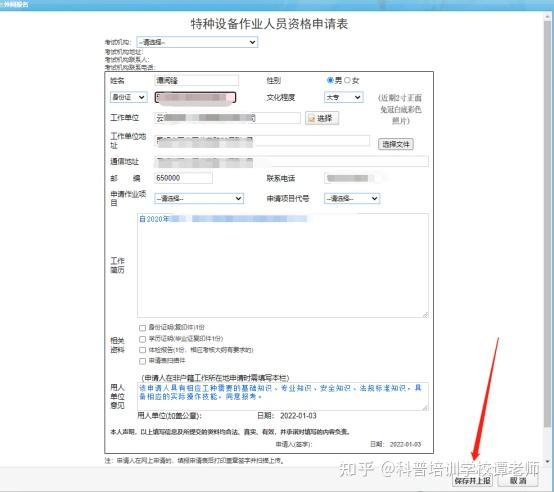Viewport: 554px width, 492px height.
Task: Click the 用人单位(加盖公章) label
Action: point(169,416)
